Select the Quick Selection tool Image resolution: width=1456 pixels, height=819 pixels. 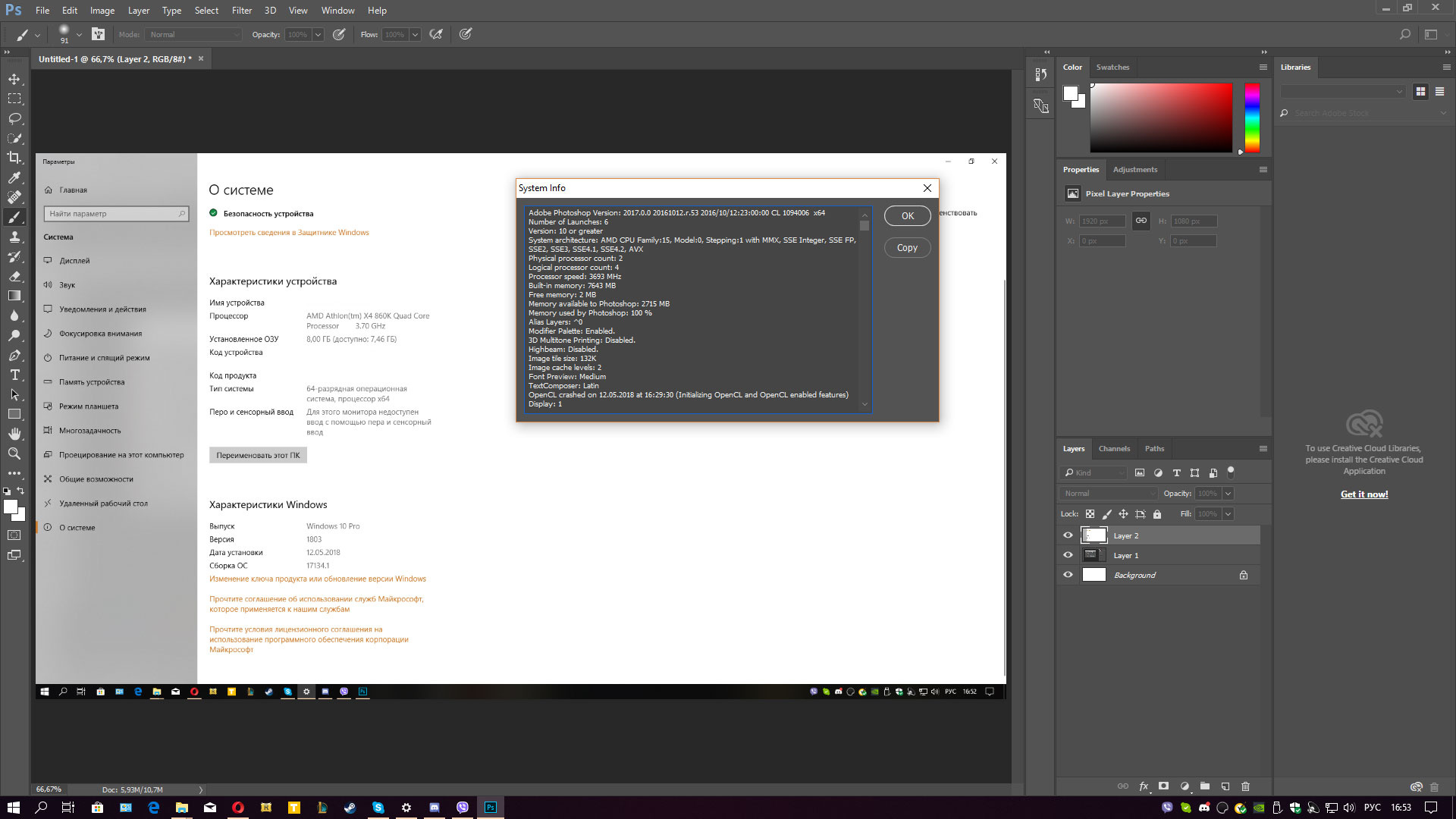click(14, 138)
